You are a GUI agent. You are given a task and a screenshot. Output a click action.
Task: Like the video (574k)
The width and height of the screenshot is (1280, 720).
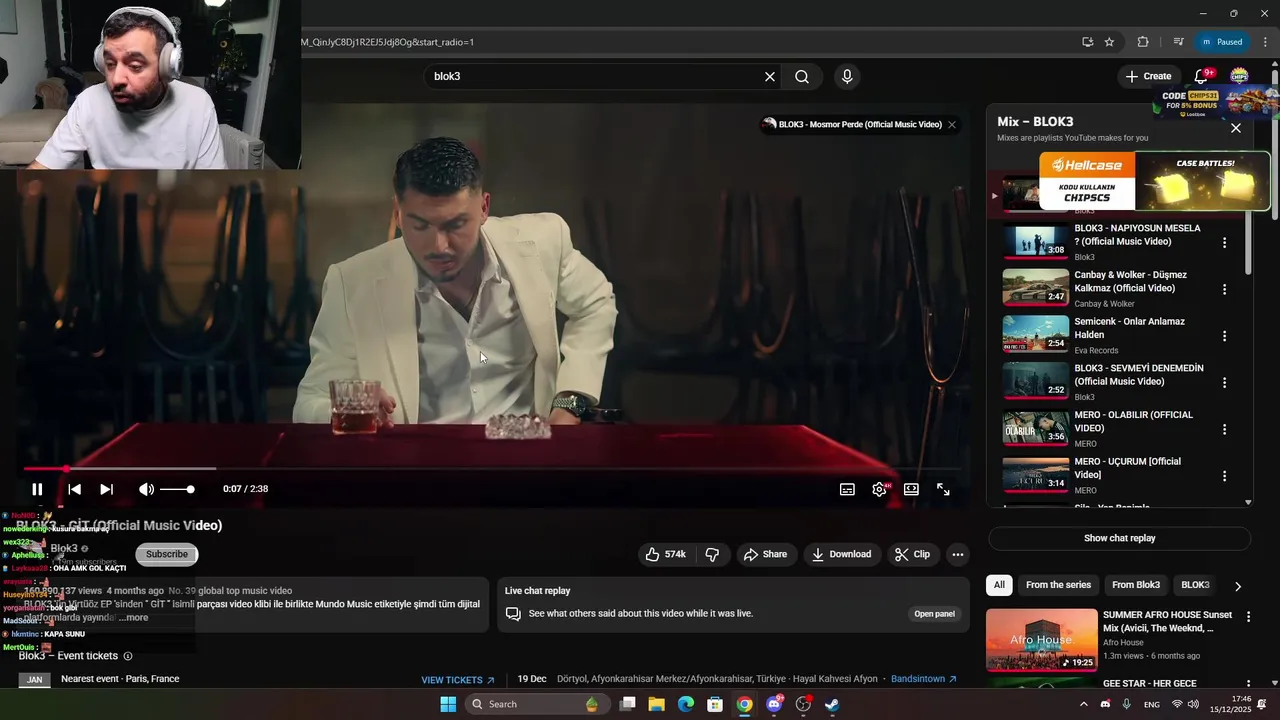(666, 554)
